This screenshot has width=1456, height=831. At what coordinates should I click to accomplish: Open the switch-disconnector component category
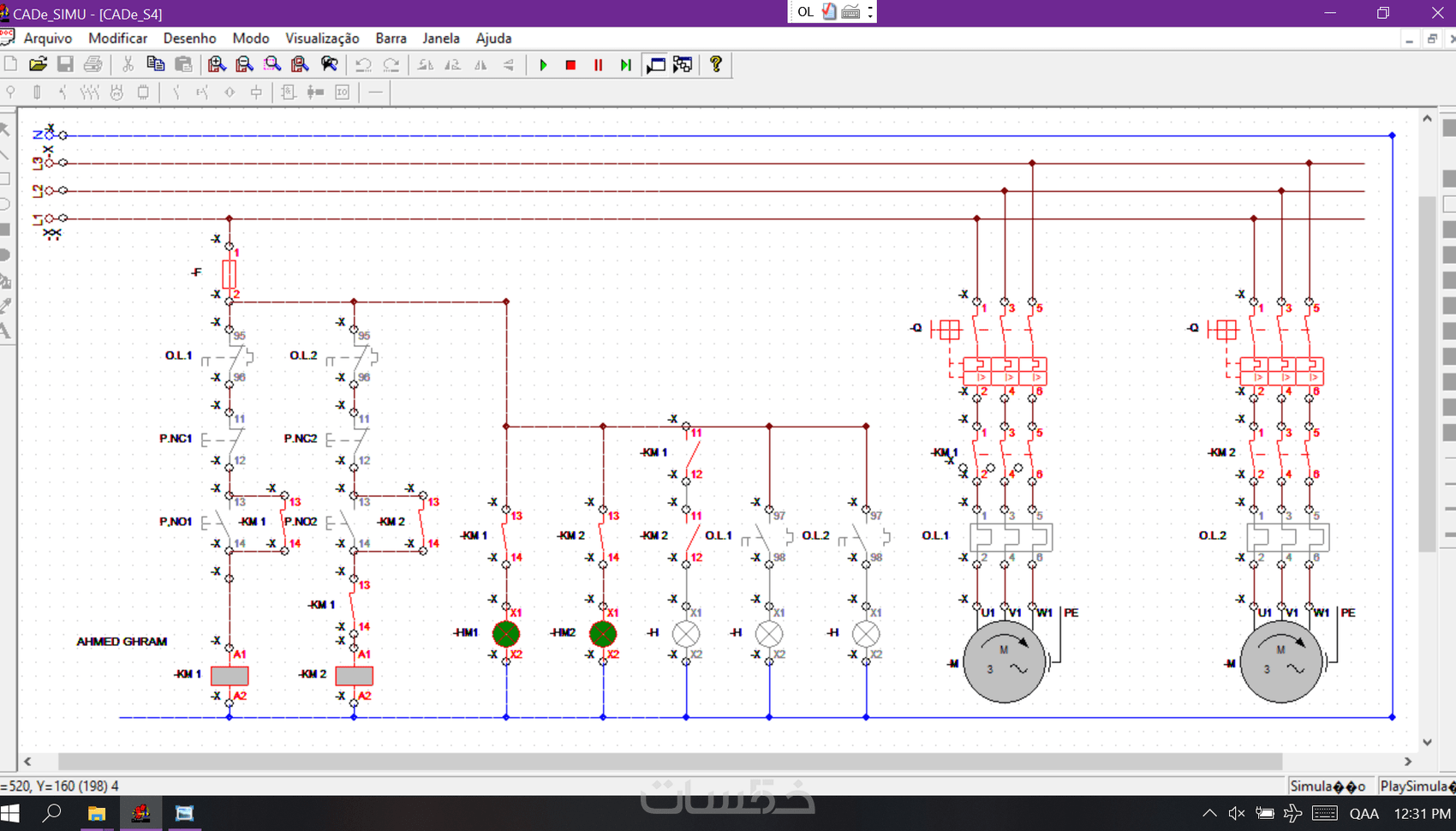pos(63,92)
